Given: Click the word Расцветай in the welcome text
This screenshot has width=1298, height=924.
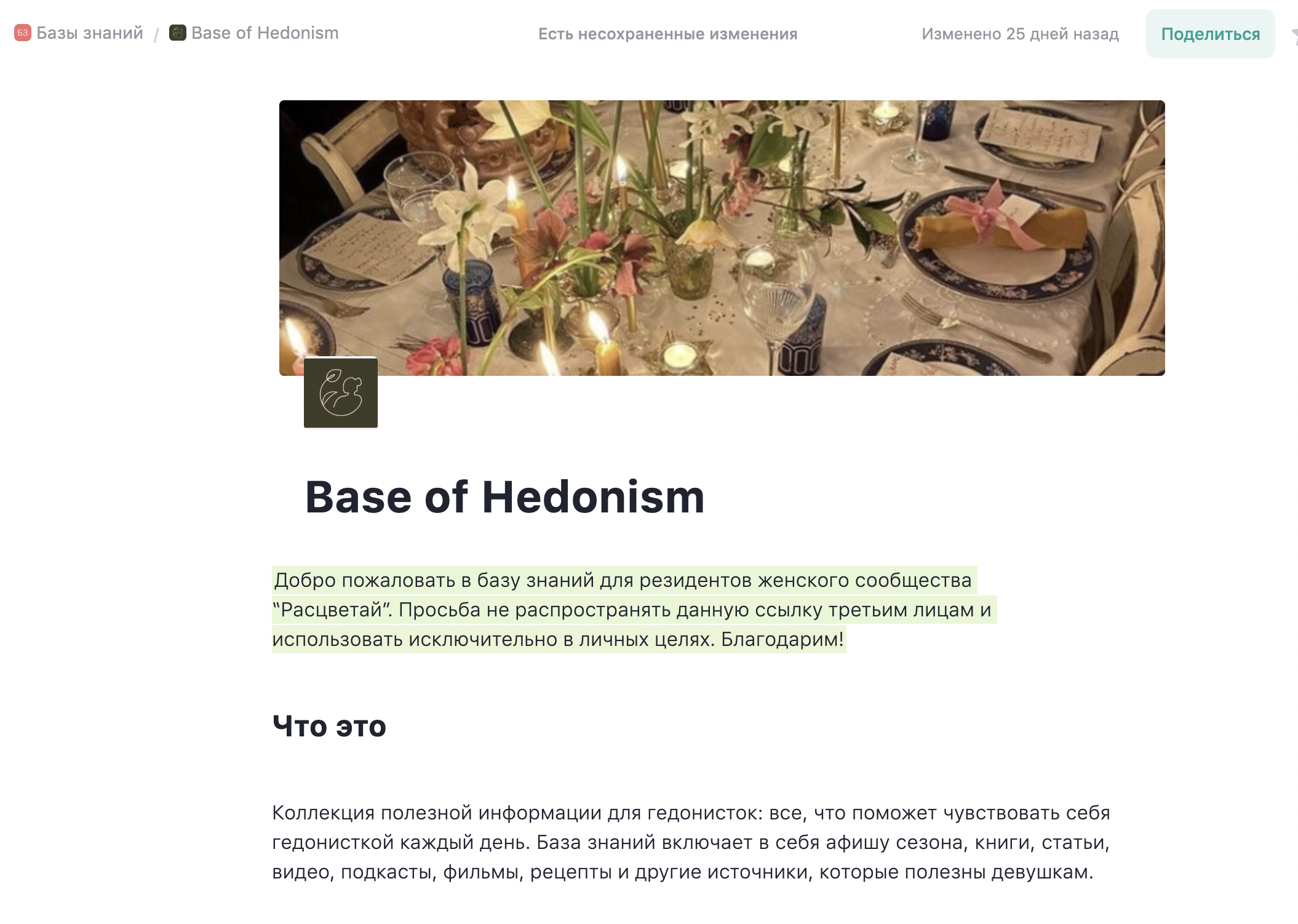Looking at the screenshot, I should click(x=332, y=610).
